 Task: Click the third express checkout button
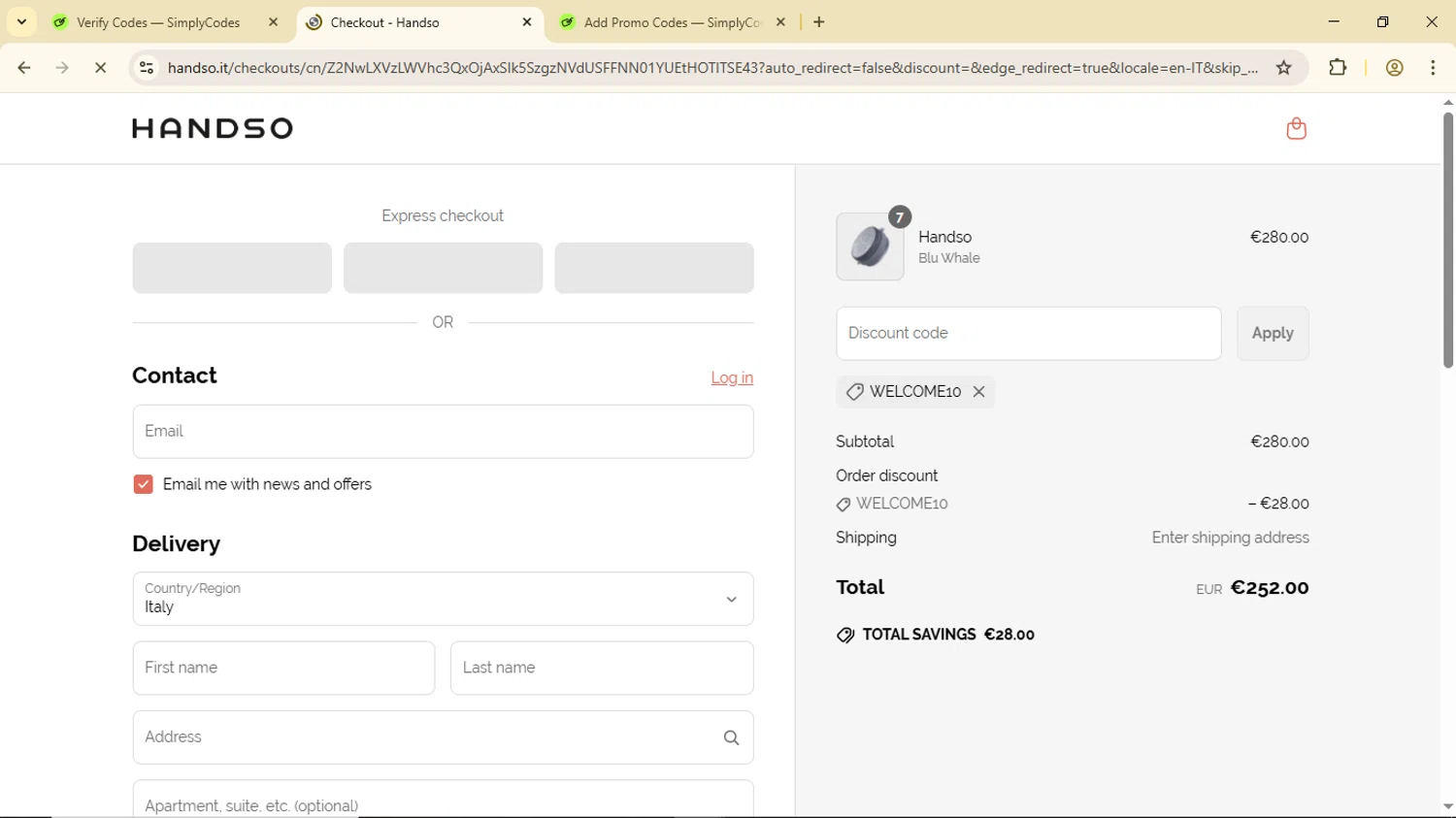pos(654,268)
